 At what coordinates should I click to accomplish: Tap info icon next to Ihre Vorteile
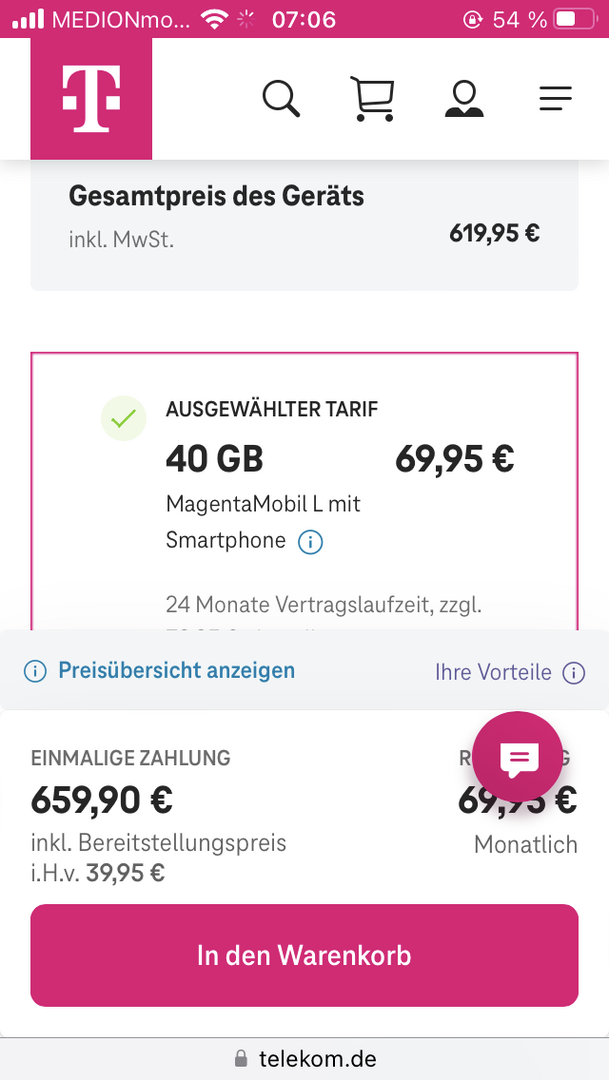tap(574, 672)
